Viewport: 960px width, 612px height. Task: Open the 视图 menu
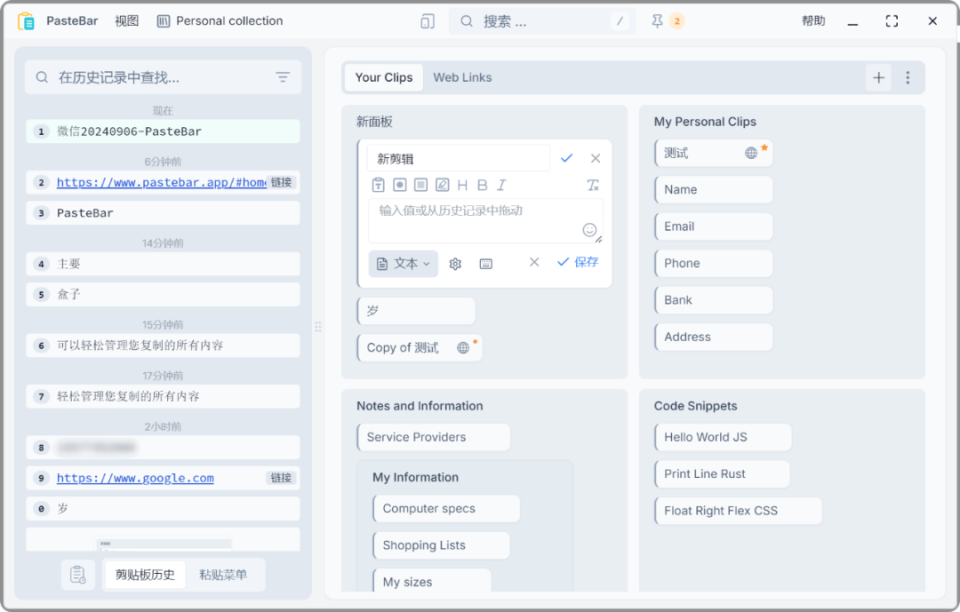pyautogui.click(x=127, y=21)
